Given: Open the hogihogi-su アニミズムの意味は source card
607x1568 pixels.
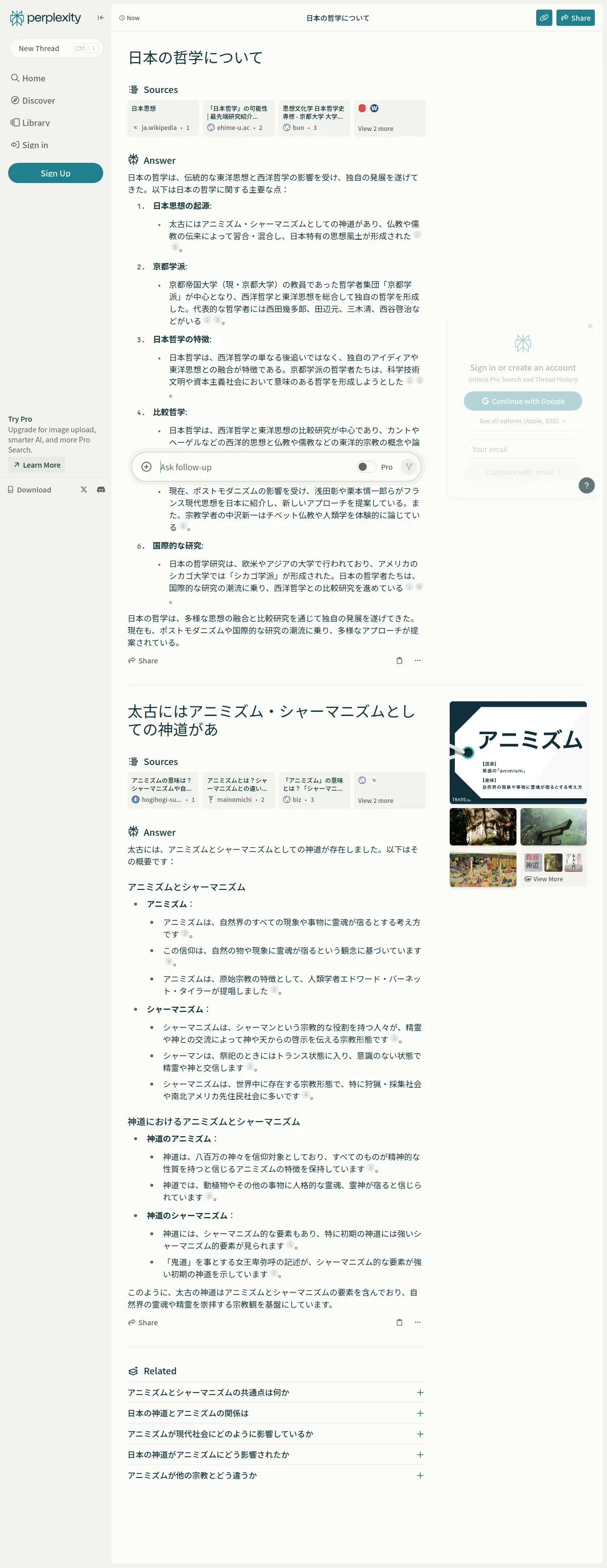Looking at the screenshot, I should point(163,790).
